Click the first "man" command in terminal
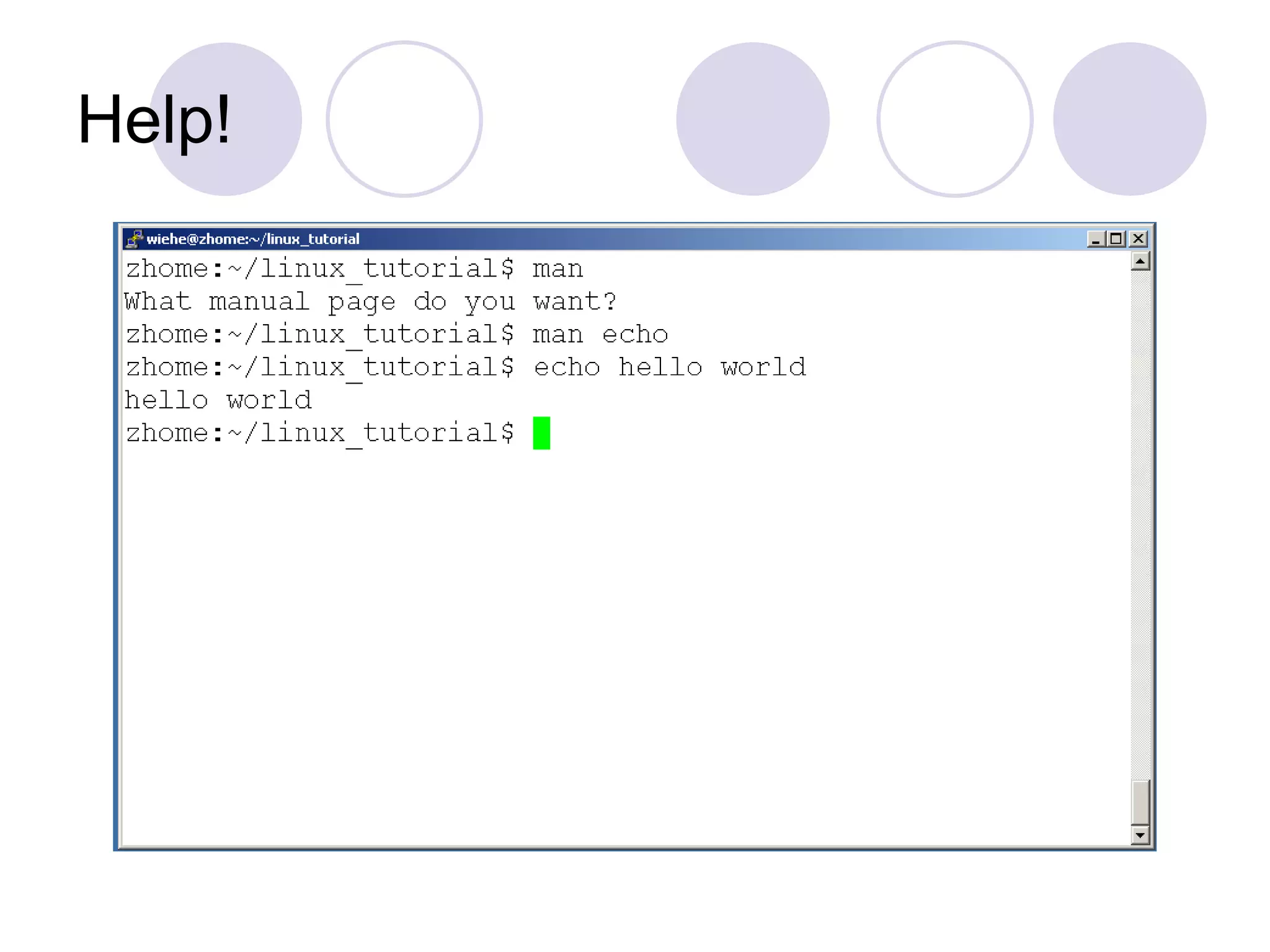Viewport: 1270px width, 952px height. [557, 269]
